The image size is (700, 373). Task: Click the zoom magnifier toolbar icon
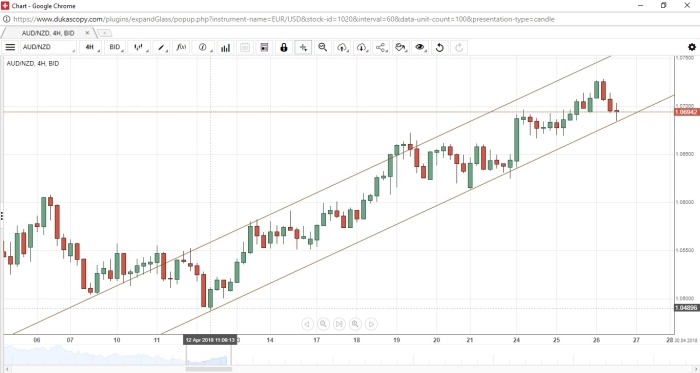(x=323, y=47)
